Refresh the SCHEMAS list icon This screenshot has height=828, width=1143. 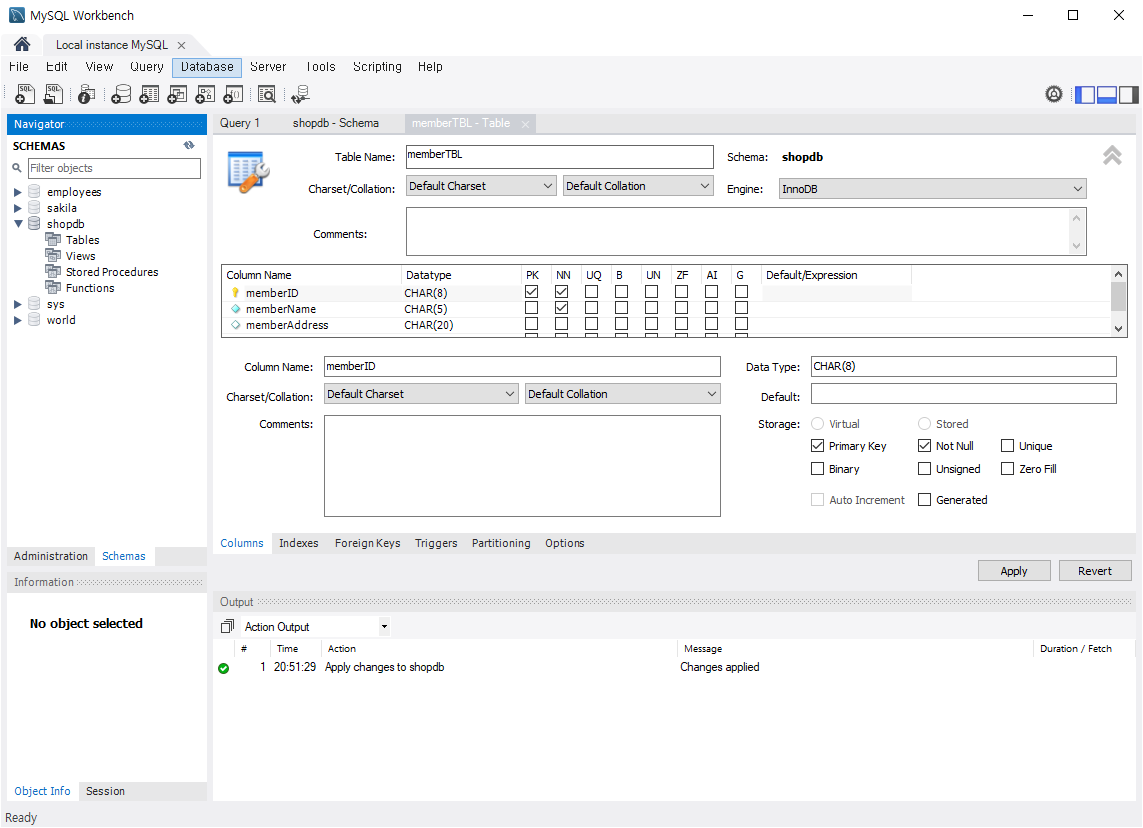coord(190,145)
